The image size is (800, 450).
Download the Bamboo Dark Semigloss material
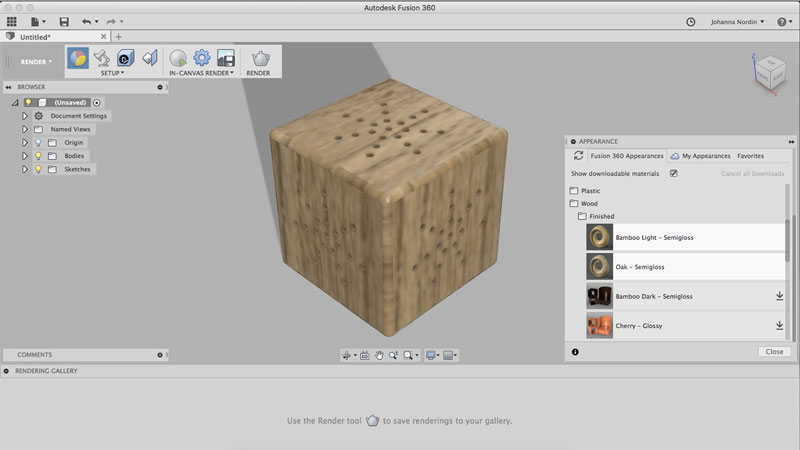[x=779, y=296]
